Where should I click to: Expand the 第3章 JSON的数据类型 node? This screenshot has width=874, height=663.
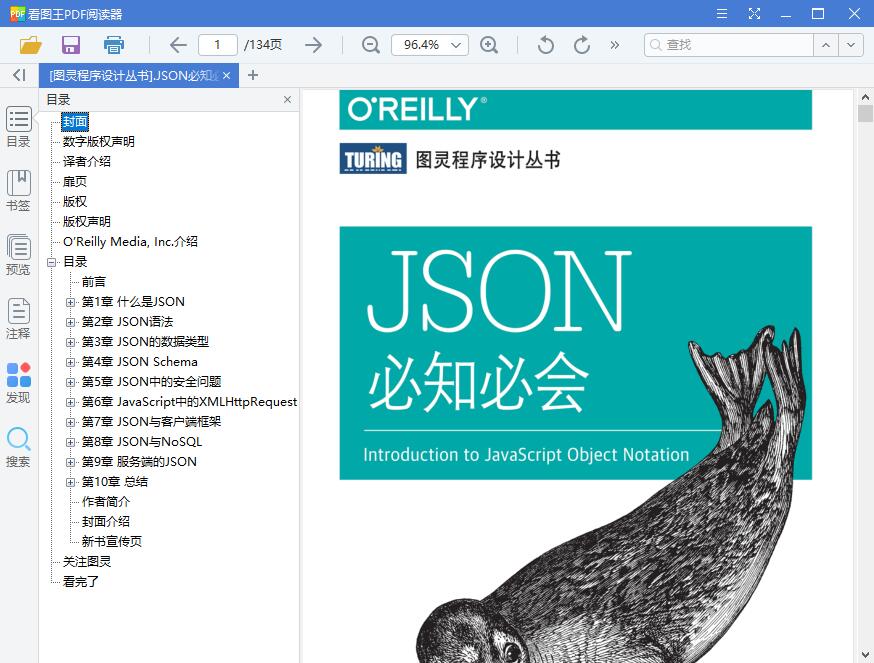click(x=70, y=342)
